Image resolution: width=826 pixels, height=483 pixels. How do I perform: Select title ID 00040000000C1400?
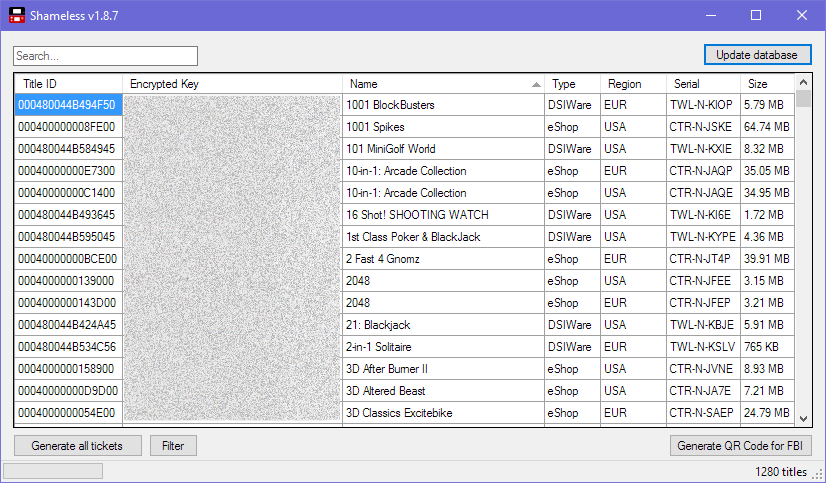point(68,193)
